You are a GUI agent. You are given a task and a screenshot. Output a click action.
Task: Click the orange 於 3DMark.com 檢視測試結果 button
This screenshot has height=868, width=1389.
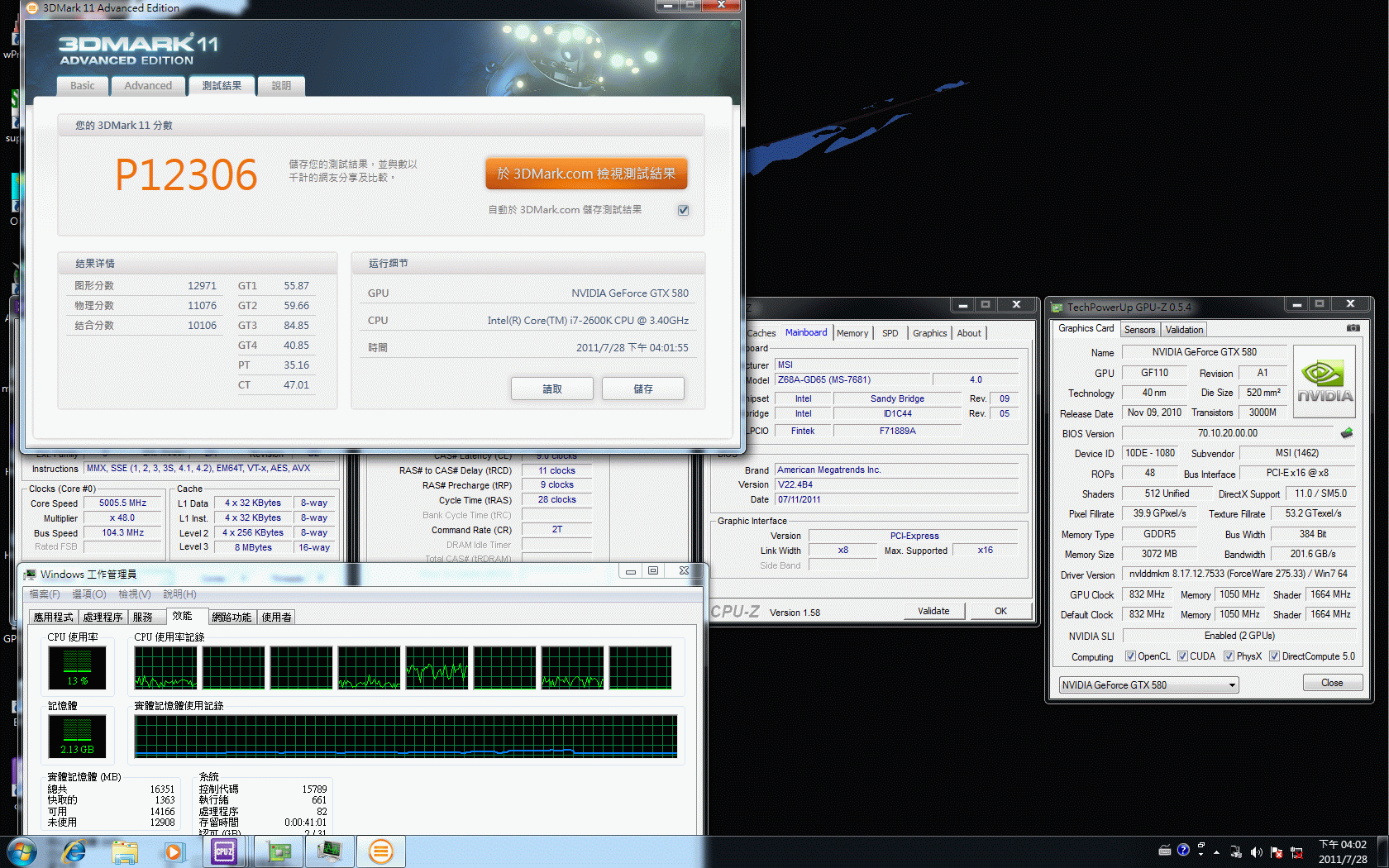point(586,174)
